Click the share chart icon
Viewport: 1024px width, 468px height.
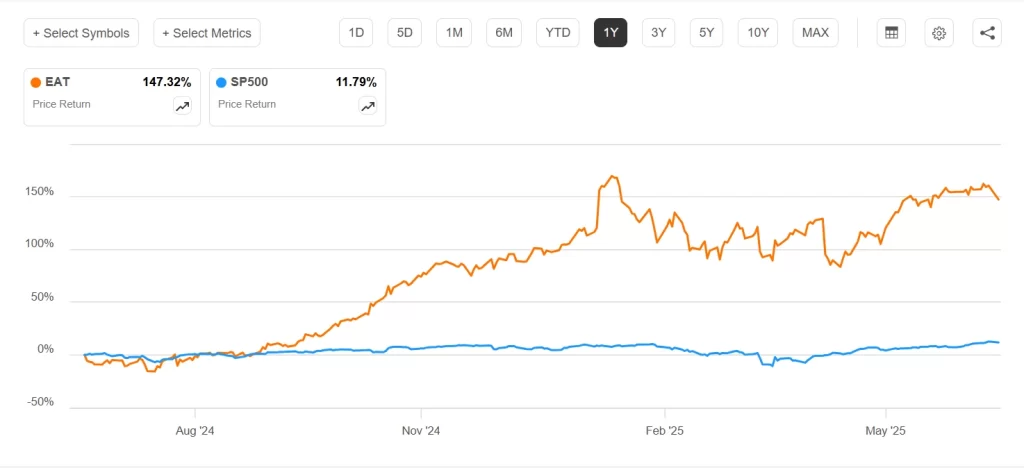[x=987, y=33]
